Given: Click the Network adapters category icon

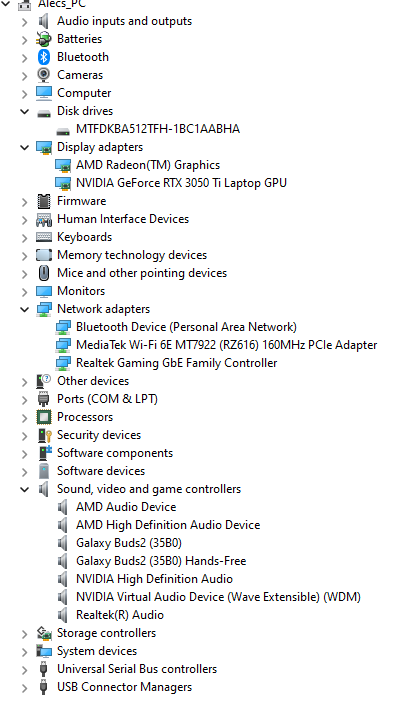Looking at the screenshot, I should 43,310.
